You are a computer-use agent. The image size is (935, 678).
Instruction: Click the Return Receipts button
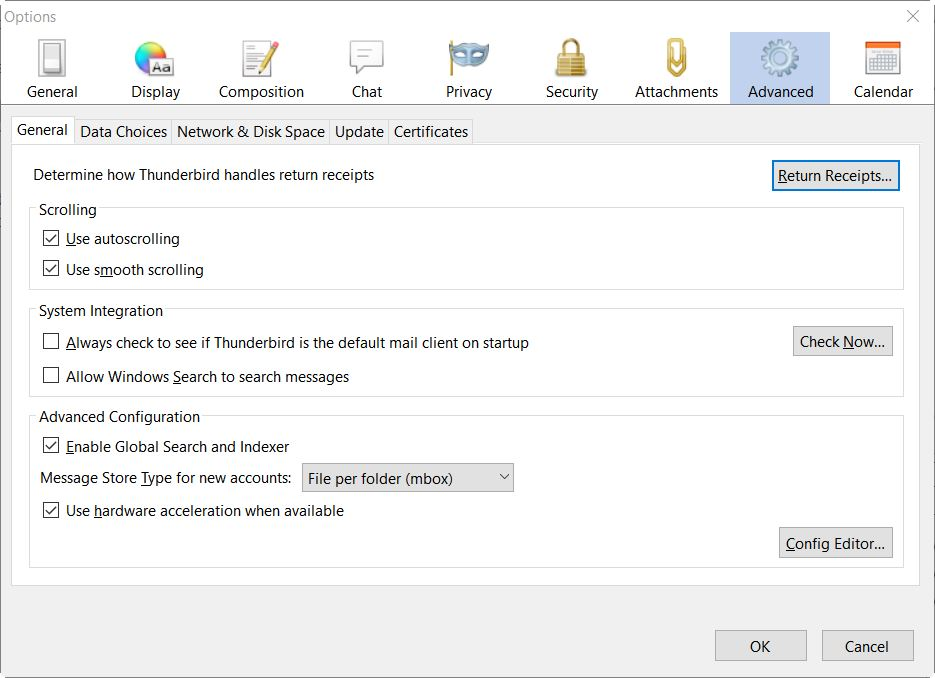(x=835, y=176)
